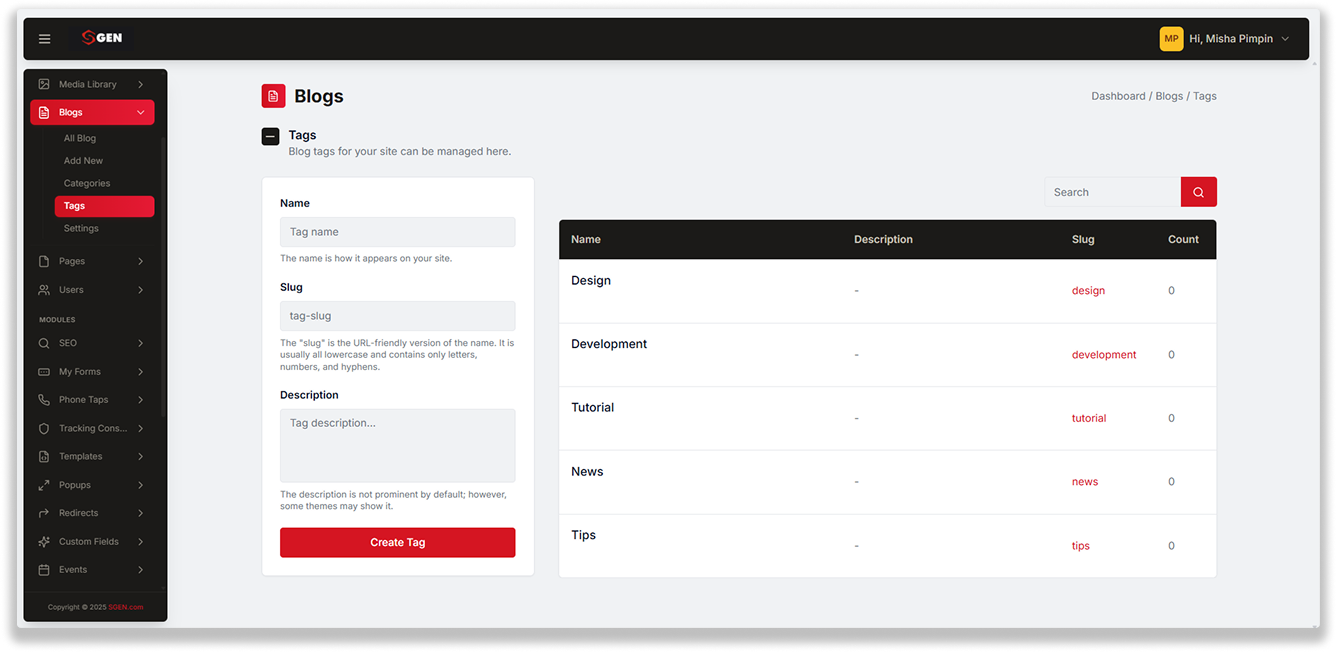Expand the Custom Fields menu chevron
The height and width of the screenshot is (653, 1337).
click(x=141, y=542)
